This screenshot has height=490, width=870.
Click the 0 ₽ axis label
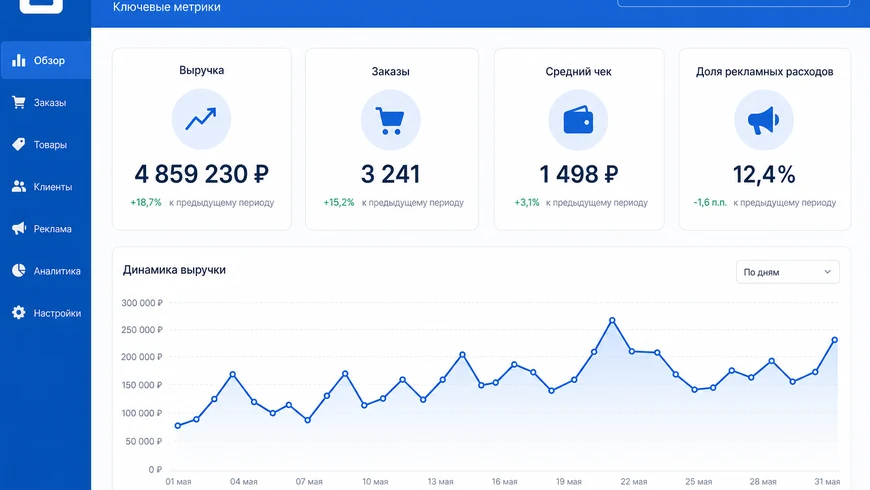[155, 469]
